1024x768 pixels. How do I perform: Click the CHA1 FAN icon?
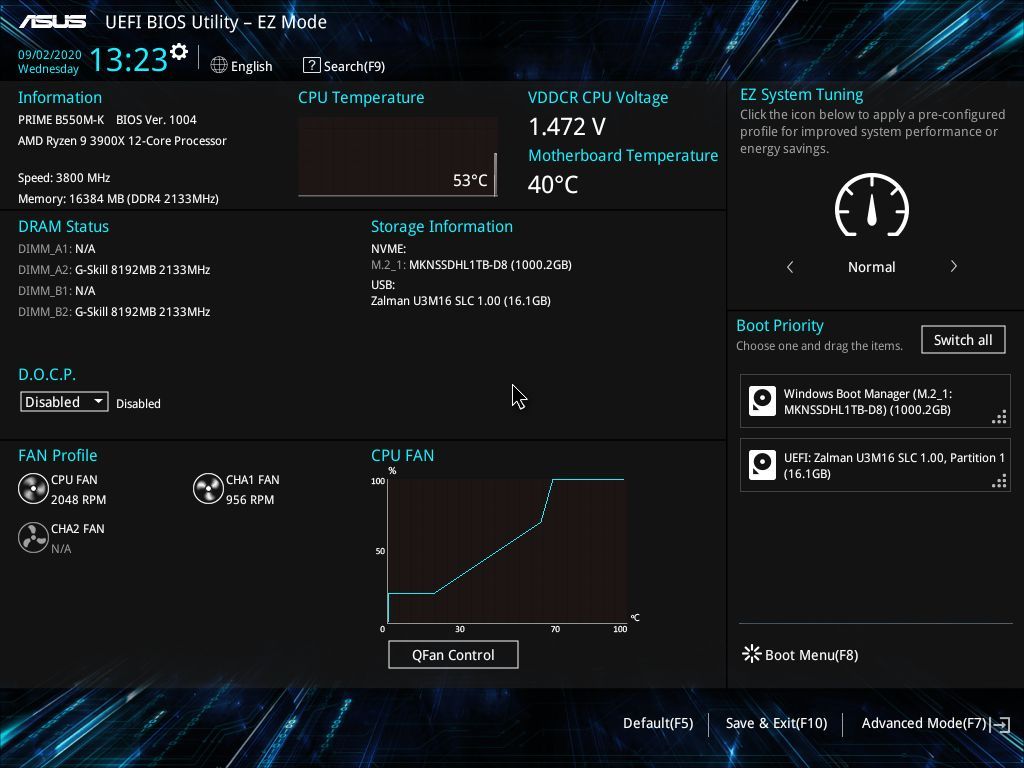(x=208, y=488)
